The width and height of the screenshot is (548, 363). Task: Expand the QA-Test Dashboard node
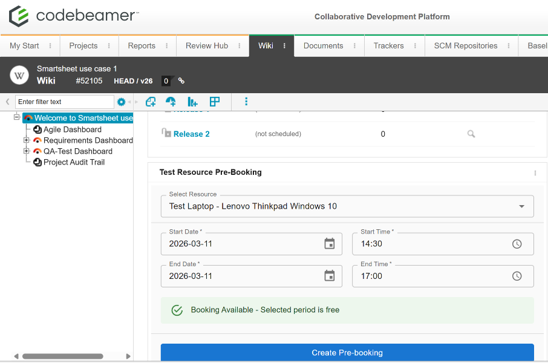(x=26, y=151)
